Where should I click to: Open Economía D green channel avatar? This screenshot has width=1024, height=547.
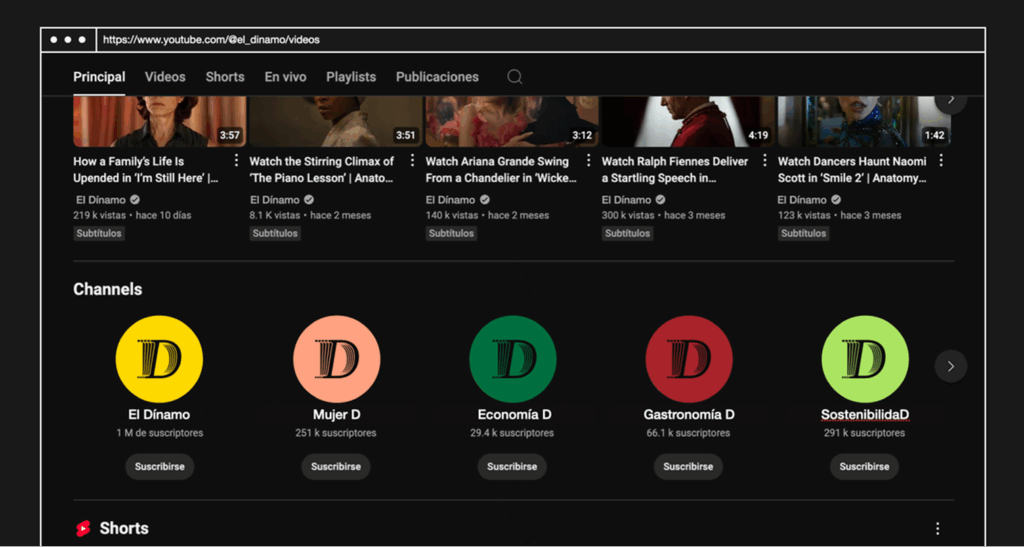pos(513,359)
